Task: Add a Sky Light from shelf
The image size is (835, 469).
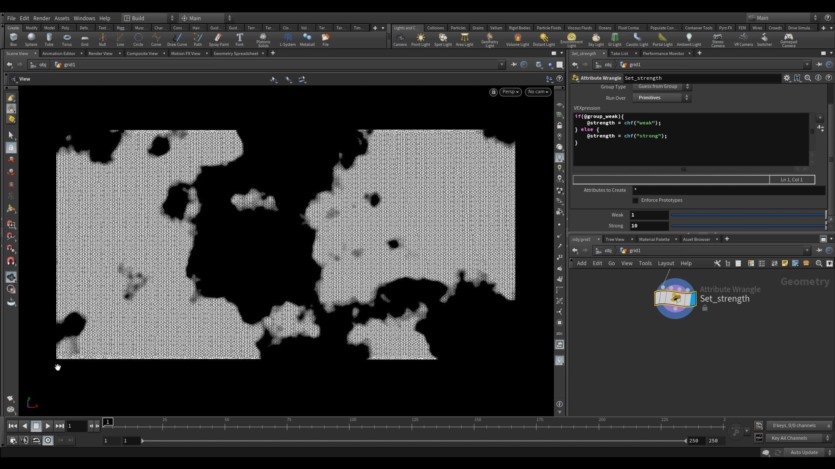Action: (596, 39)
